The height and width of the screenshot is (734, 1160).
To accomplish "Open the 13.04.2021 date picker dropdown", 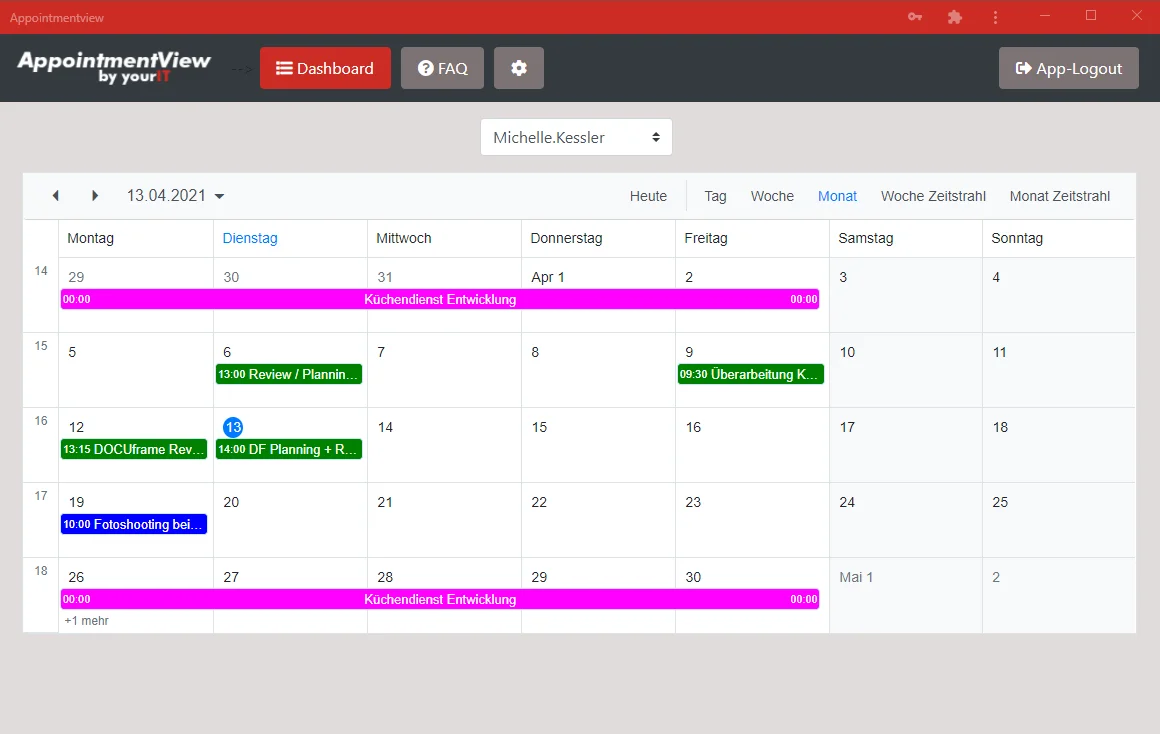I will 175,196.
